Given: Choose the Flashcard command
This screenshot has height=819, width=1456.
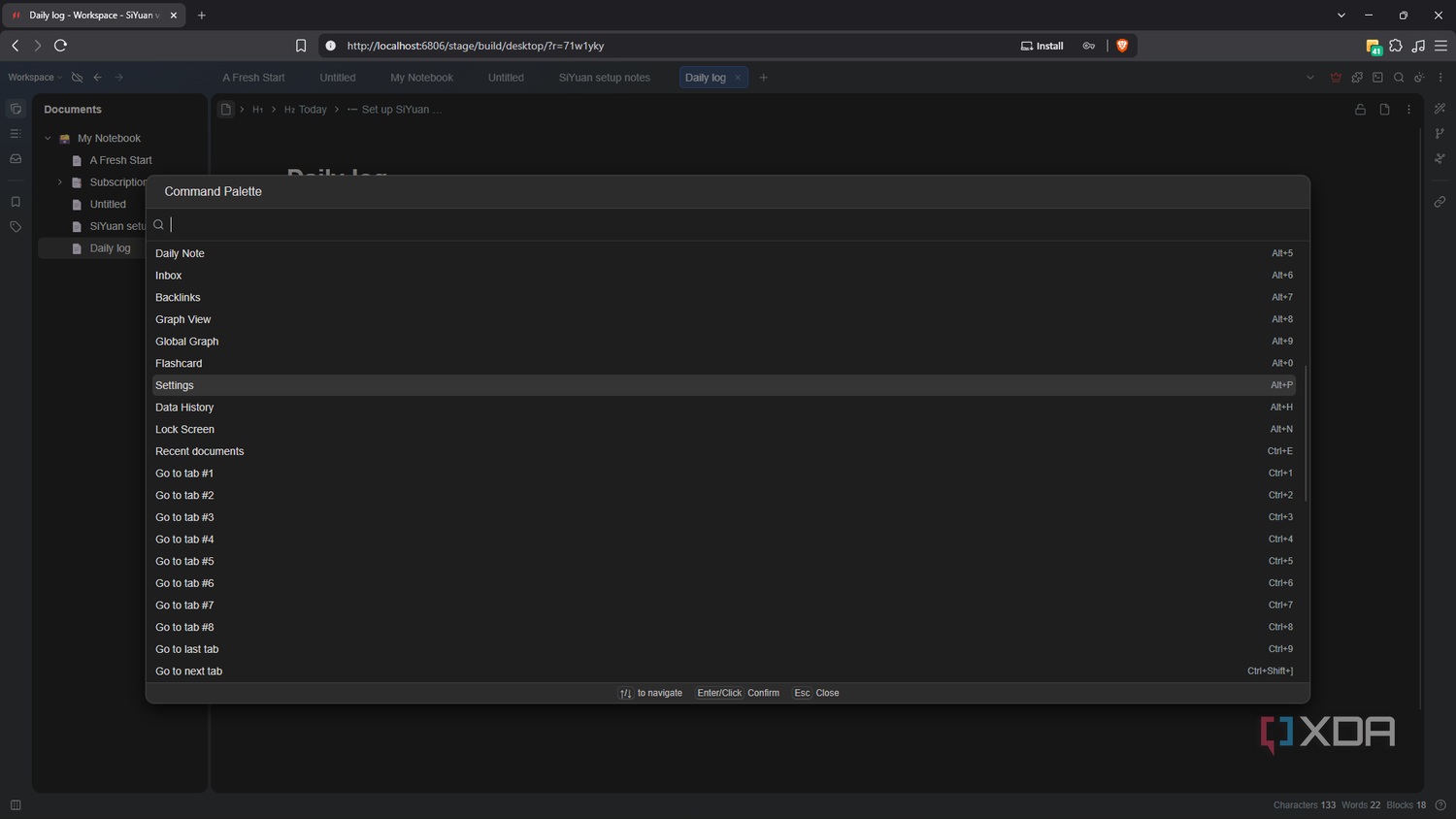Looking at the screenshot, I should (724, 364).
